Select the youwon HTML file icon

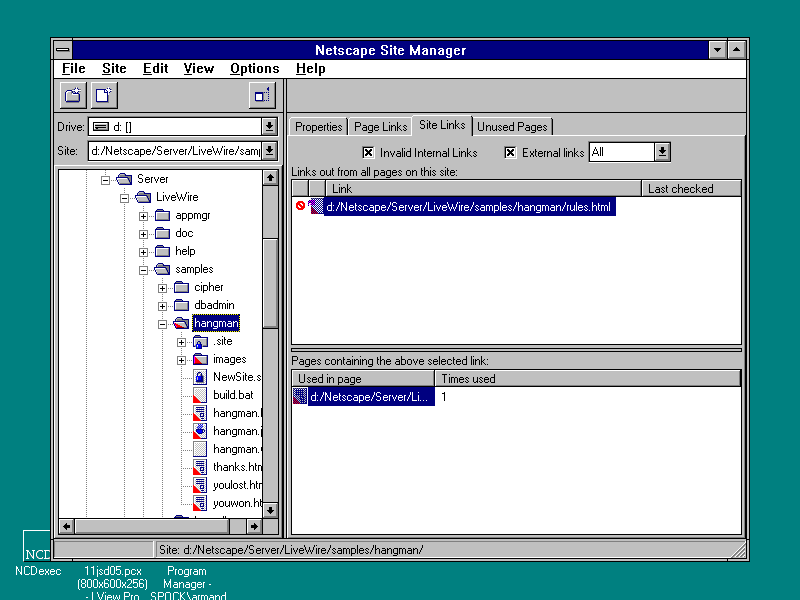point(199,503)
